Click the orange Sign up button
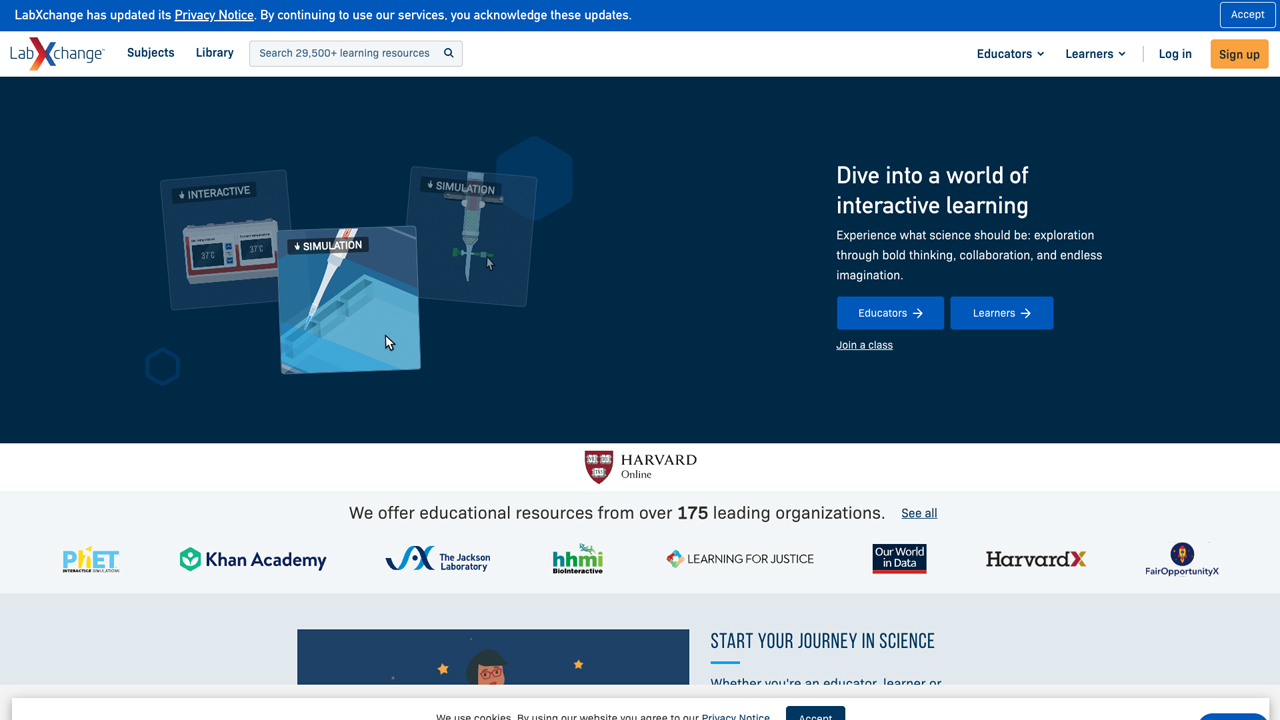Image resolution: width=1280 pixels, height=720 pixels. (x=1239, y=54)
